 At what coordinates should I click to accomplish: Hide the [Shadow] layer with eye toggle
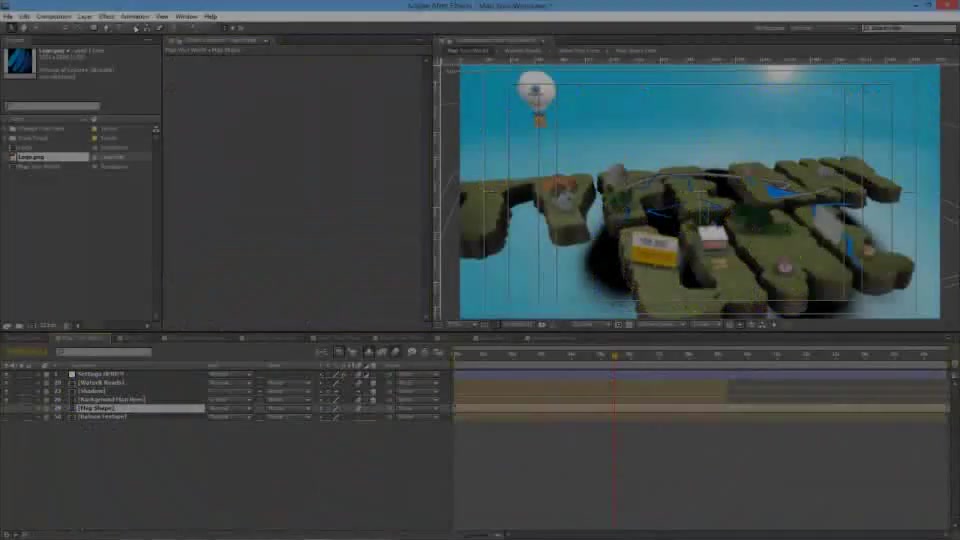(6, 391)
